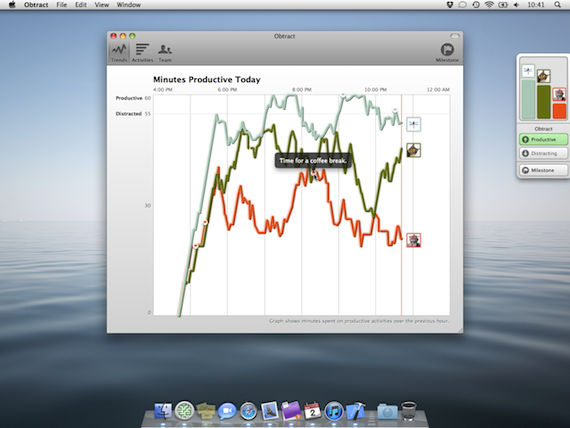Click the 'Distracted 55' axis label

coord(133,114)
